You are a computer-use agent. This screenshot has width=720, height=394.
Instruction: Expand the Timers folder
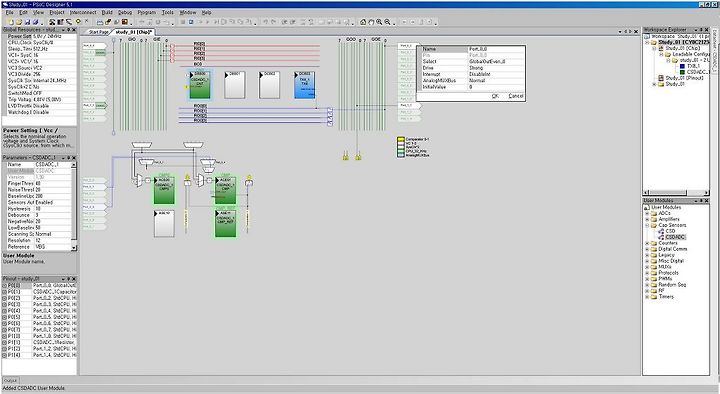point(647,297)
